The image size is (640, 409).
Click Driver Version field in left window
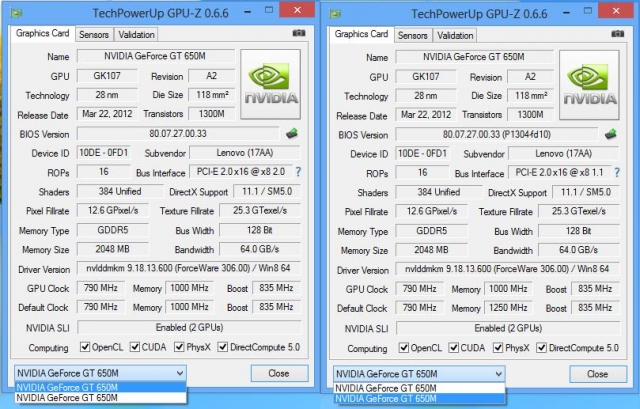pyautogui.click(x=189, y=268)
